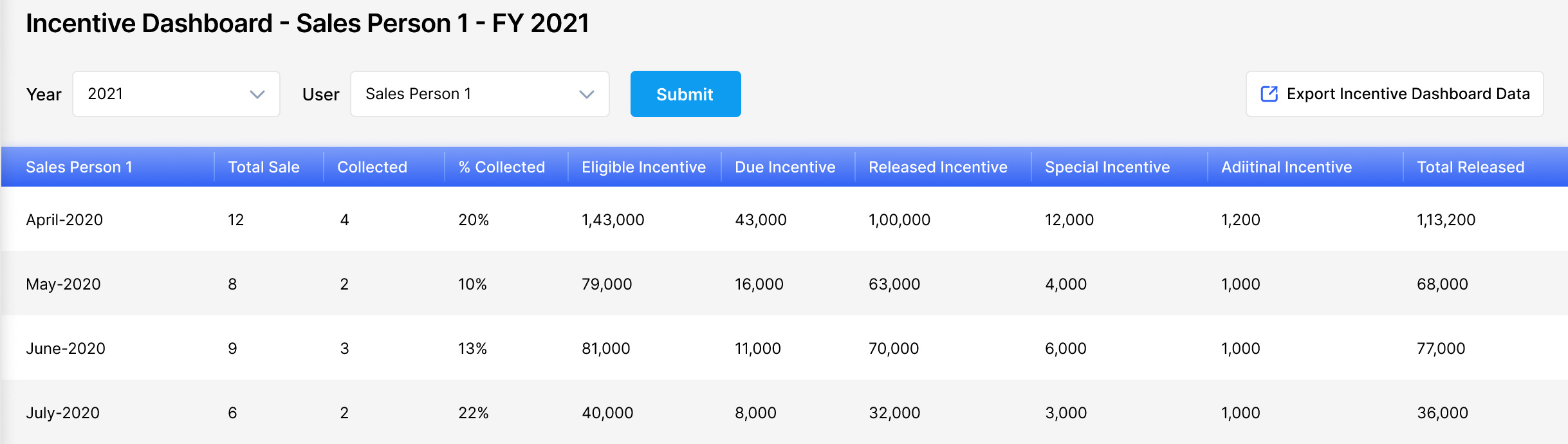Click July-2020 released incentive 32,000

pos(894,413)
